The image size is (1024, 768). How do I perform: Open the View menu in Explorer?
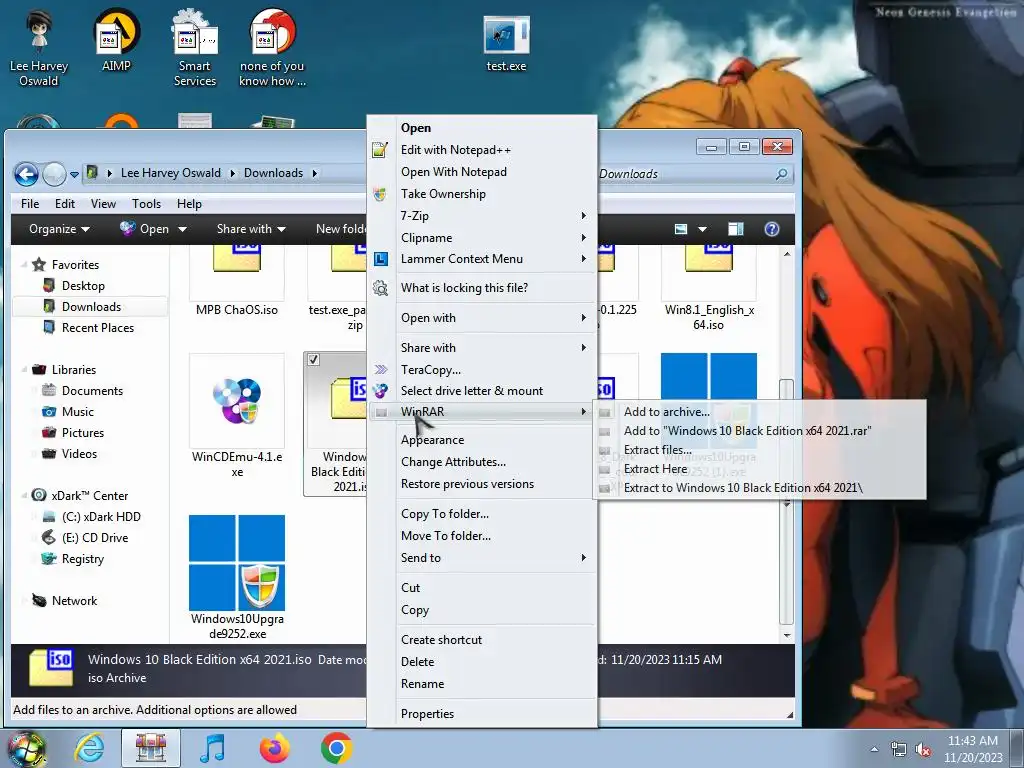(103, 204)
